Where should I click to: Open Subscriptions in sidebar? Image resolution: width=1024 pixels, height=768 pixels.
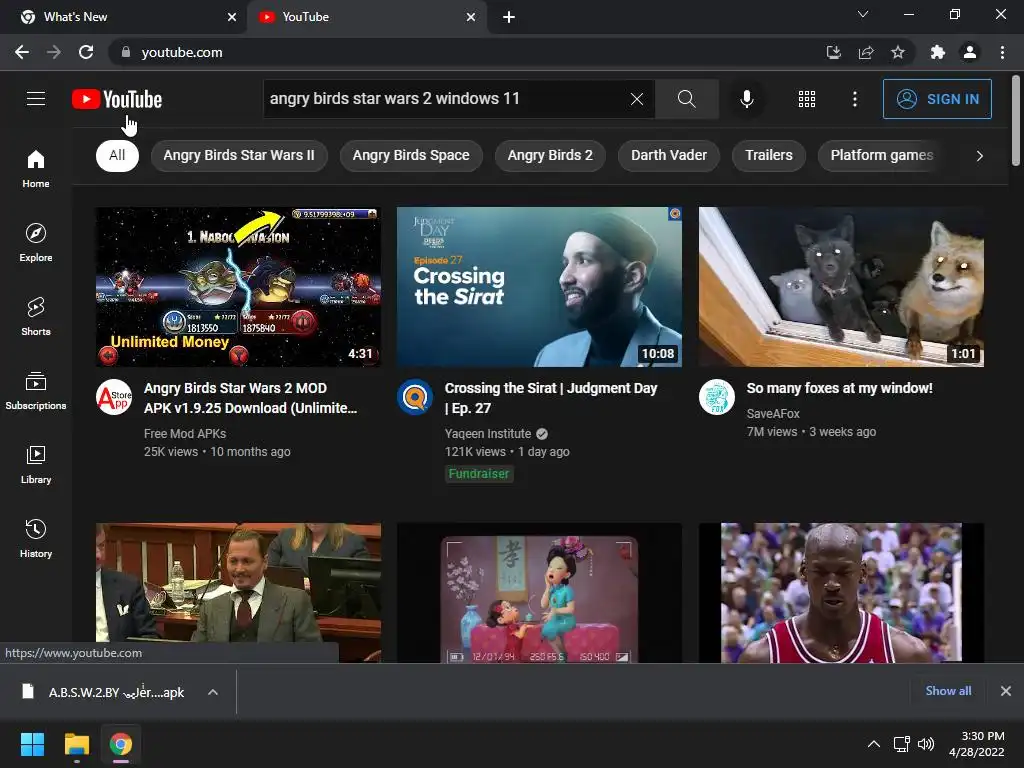point(36,391)
